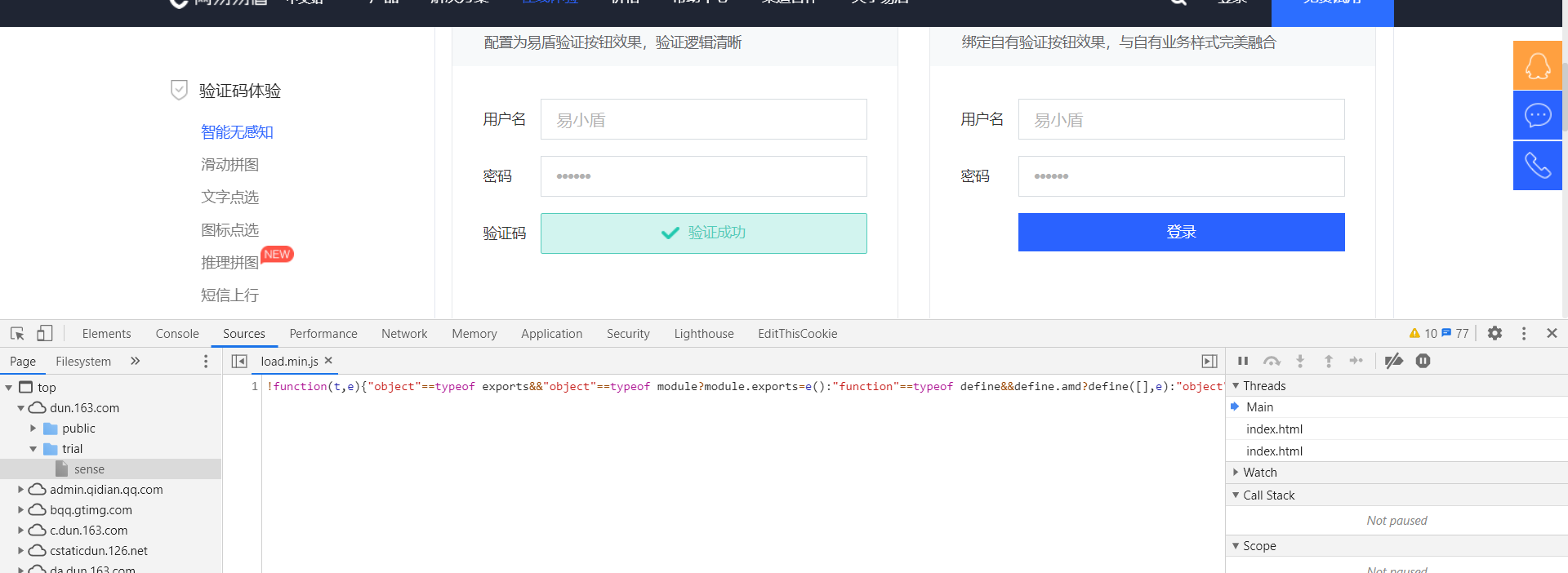Screen dimensions: 1568x573
Task: Open the 文字点选 captcha demo
Action: 229,198
